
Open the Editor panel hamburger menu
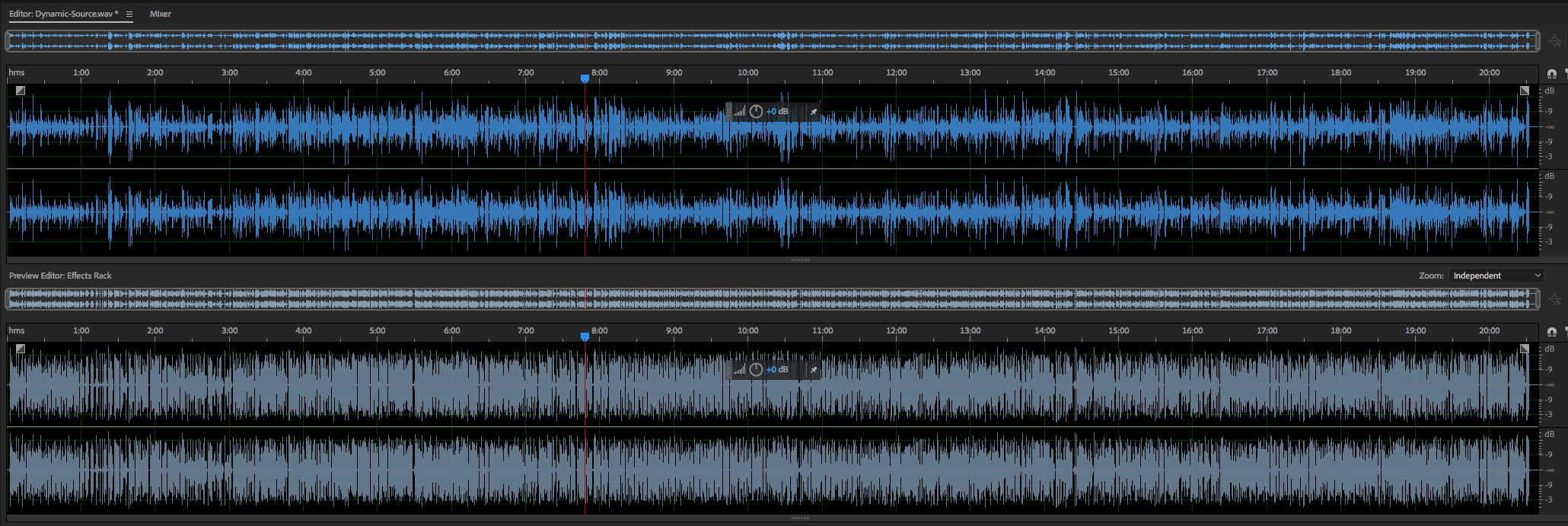[129, 14]
